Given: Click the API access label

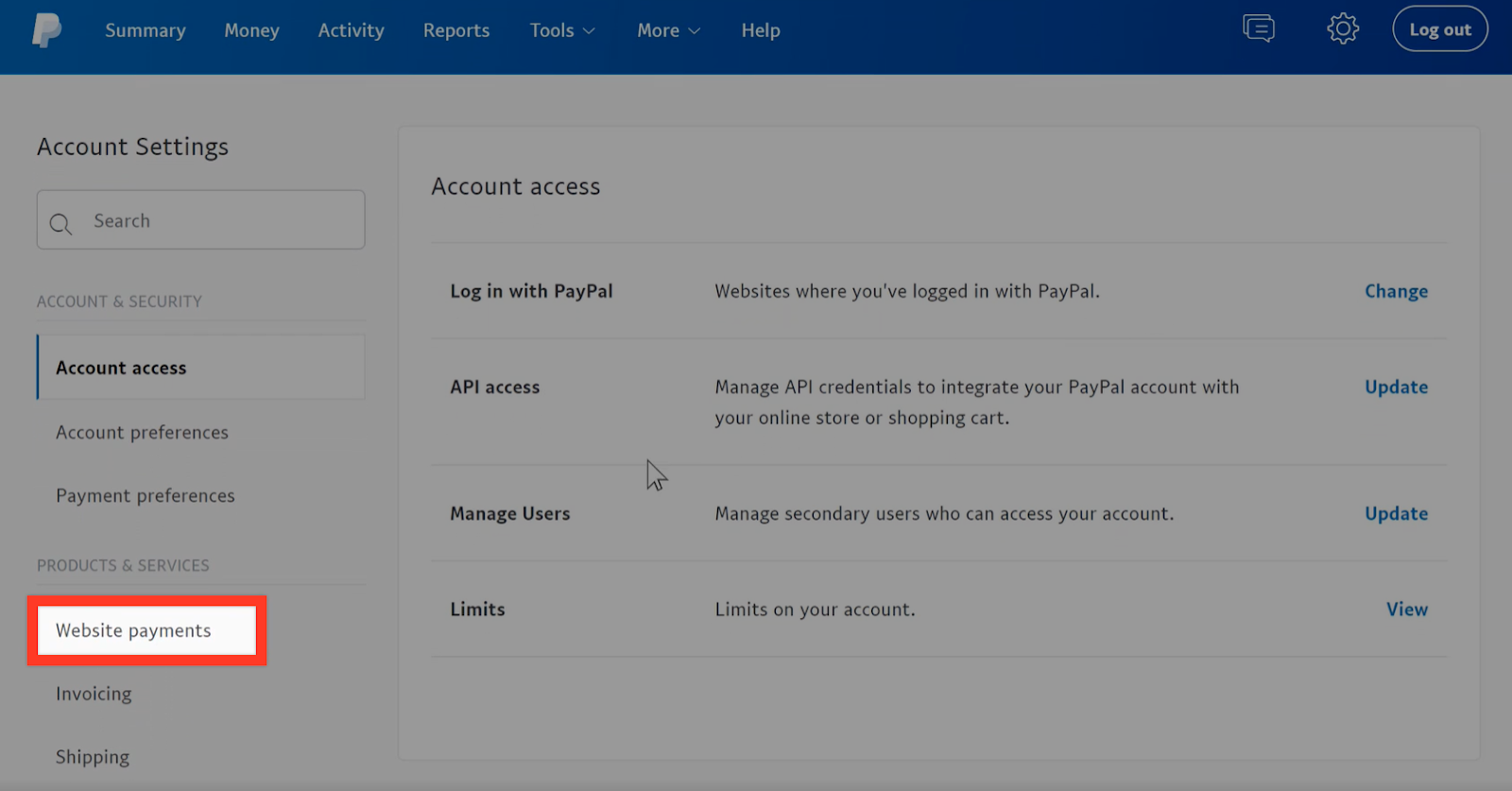Looking at the screenshot, I should coord(495,387).
